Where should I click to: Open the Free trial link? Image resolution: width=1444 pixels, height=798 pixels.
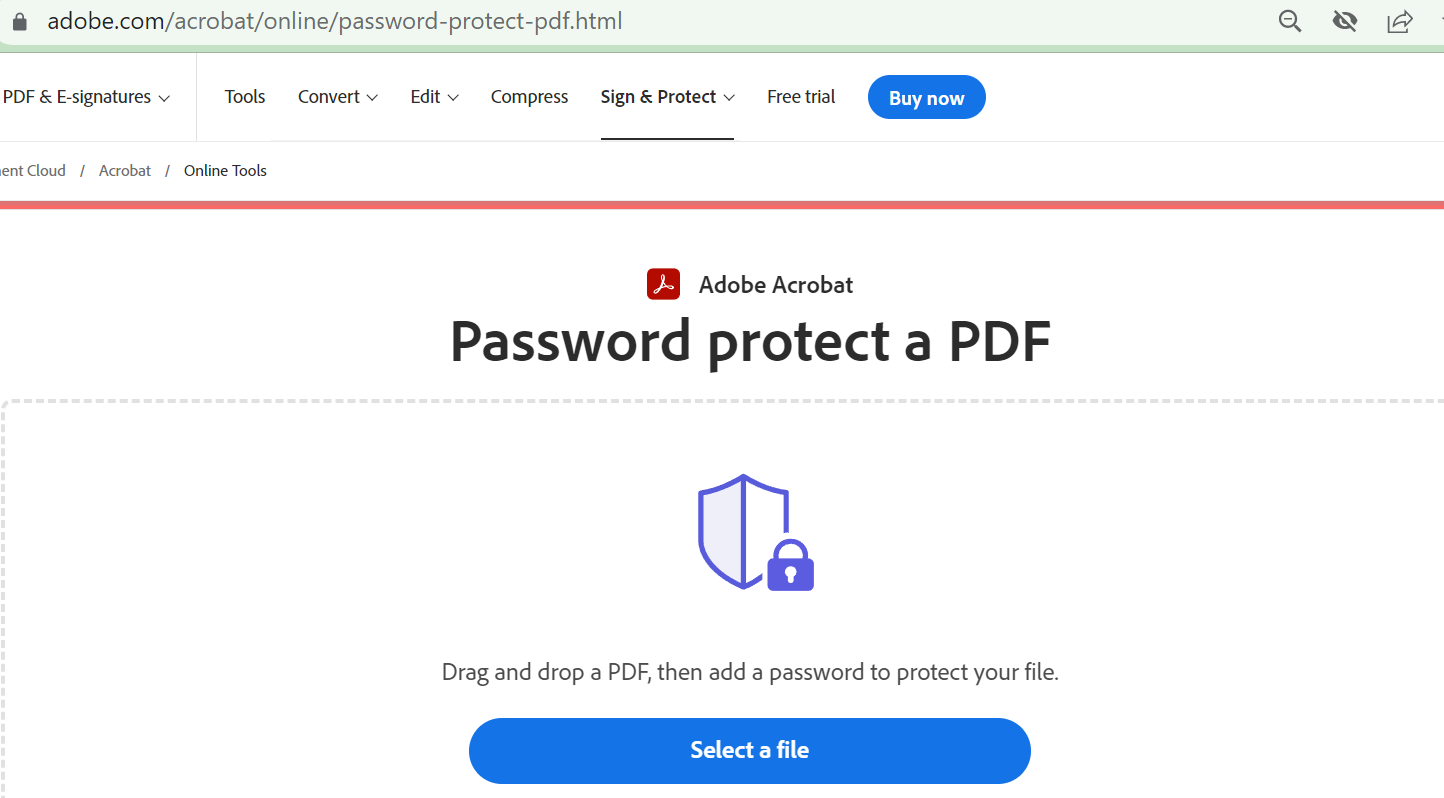coord(801,97)
